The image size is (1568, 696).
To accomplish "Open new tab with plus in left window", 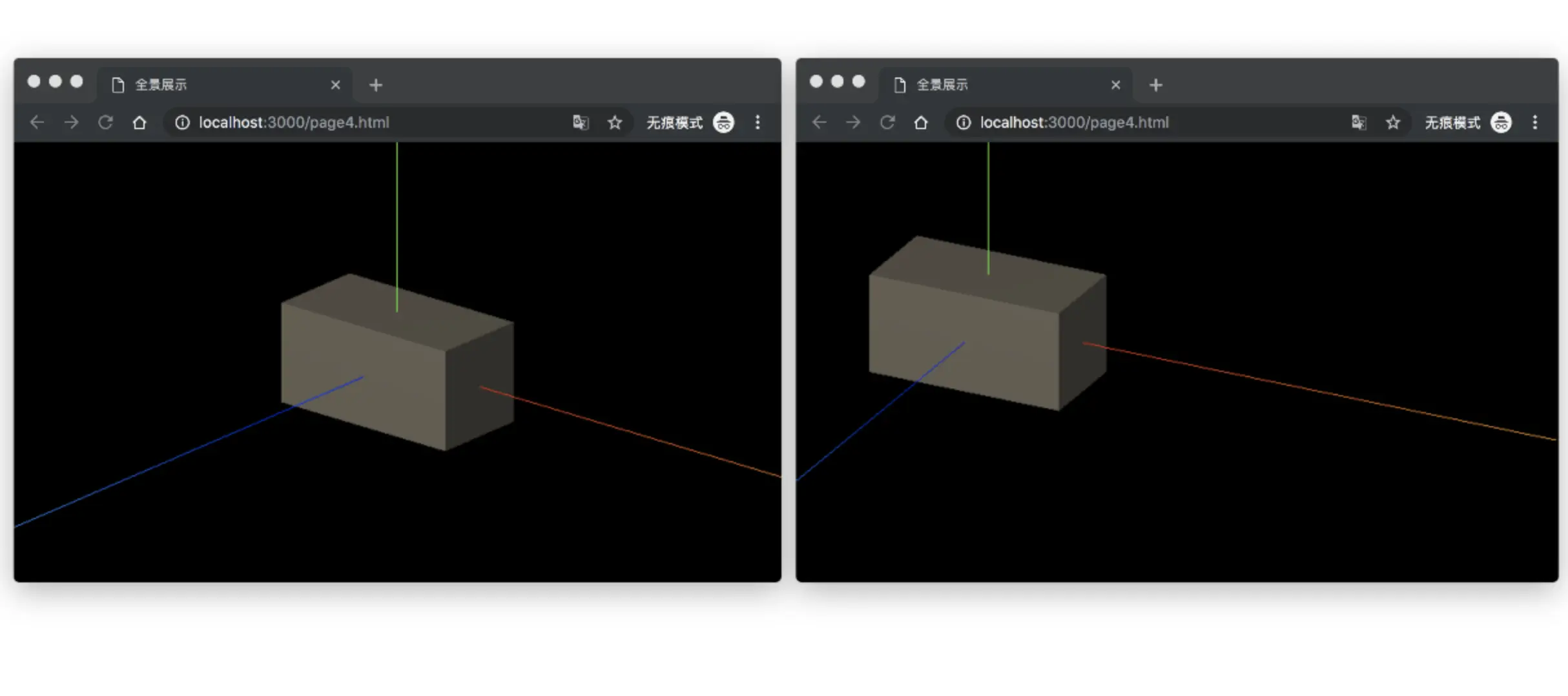I will click(376, 85).
